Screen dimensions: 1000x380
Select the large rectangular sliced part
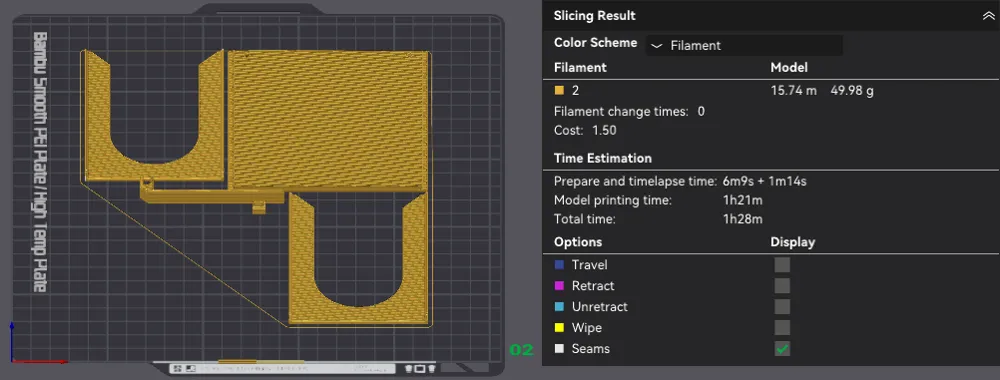[x=328, y=121]
